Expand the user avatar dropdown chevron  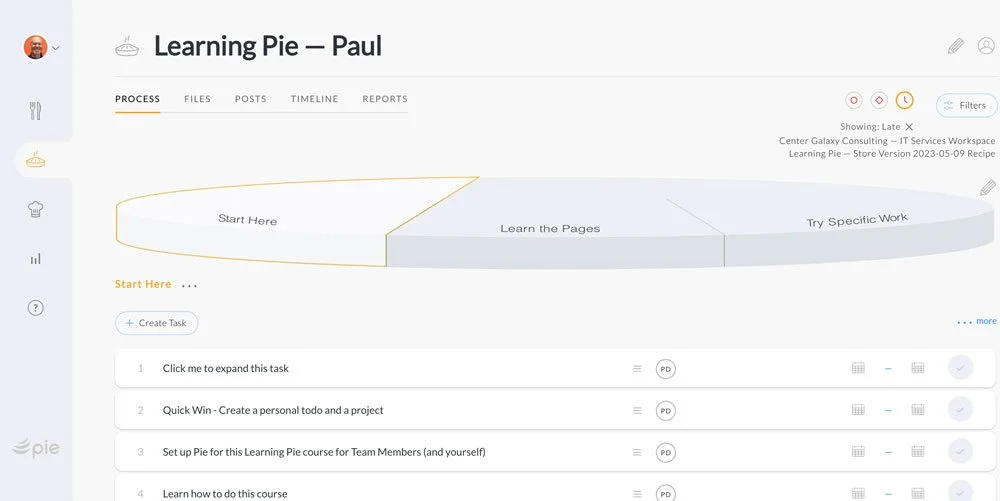tap(56, 47)
